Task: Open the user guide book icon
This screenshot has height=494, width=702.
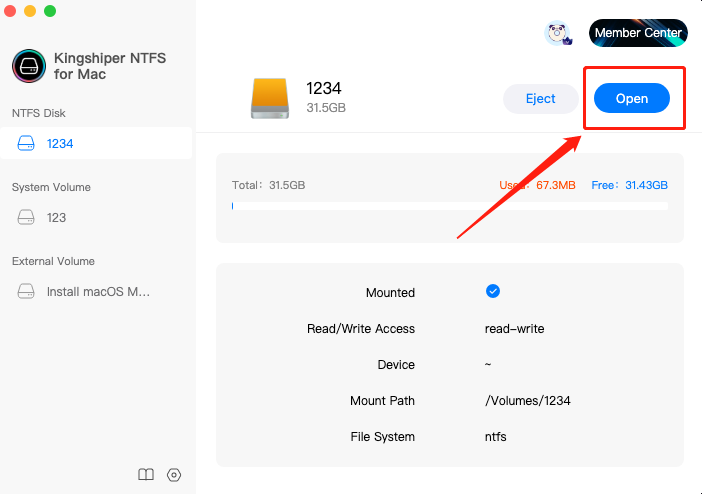Action: coord(146,474)
